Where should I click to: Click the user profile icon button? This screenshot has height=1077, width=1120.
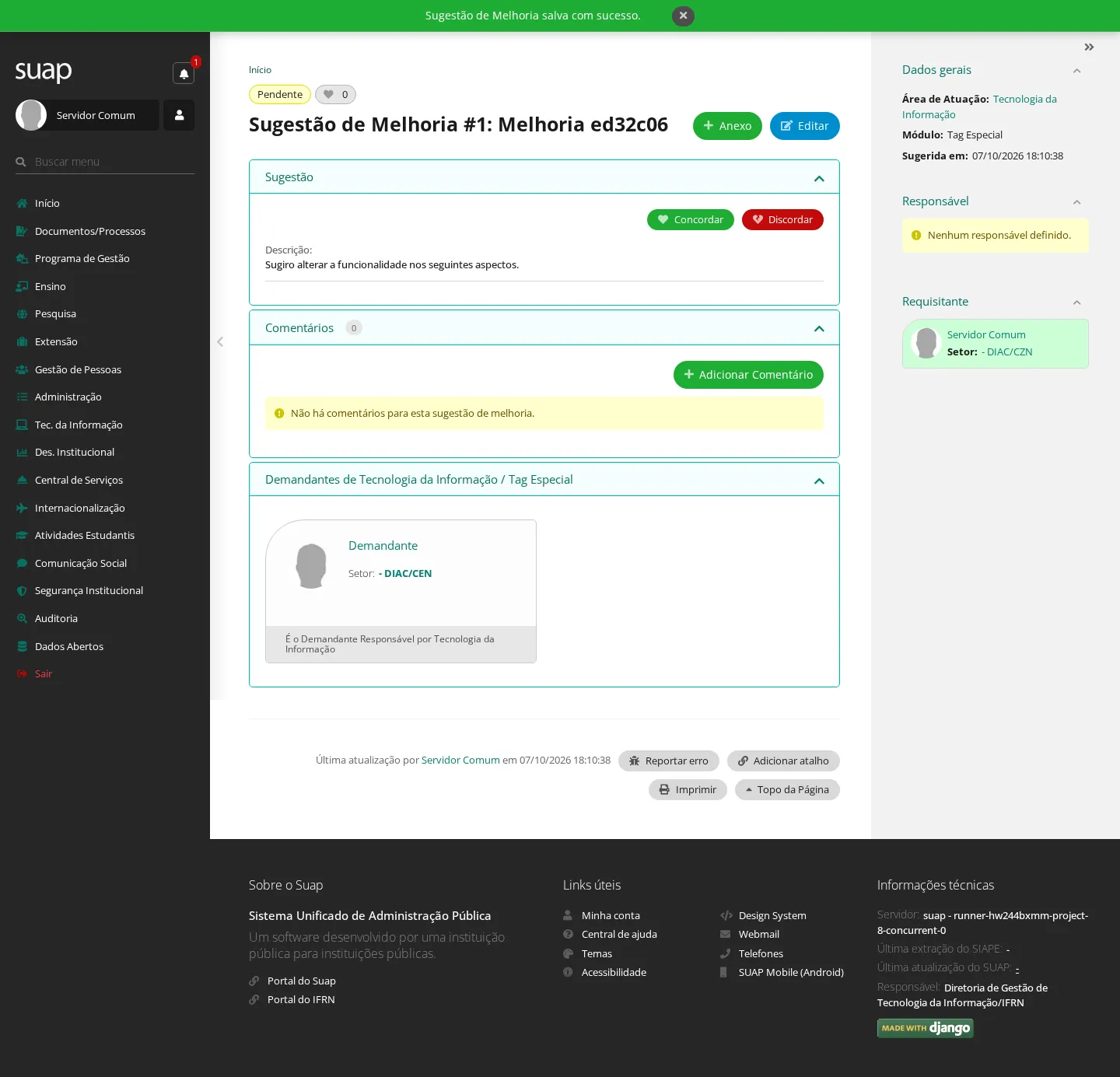[x=179, y=115]
